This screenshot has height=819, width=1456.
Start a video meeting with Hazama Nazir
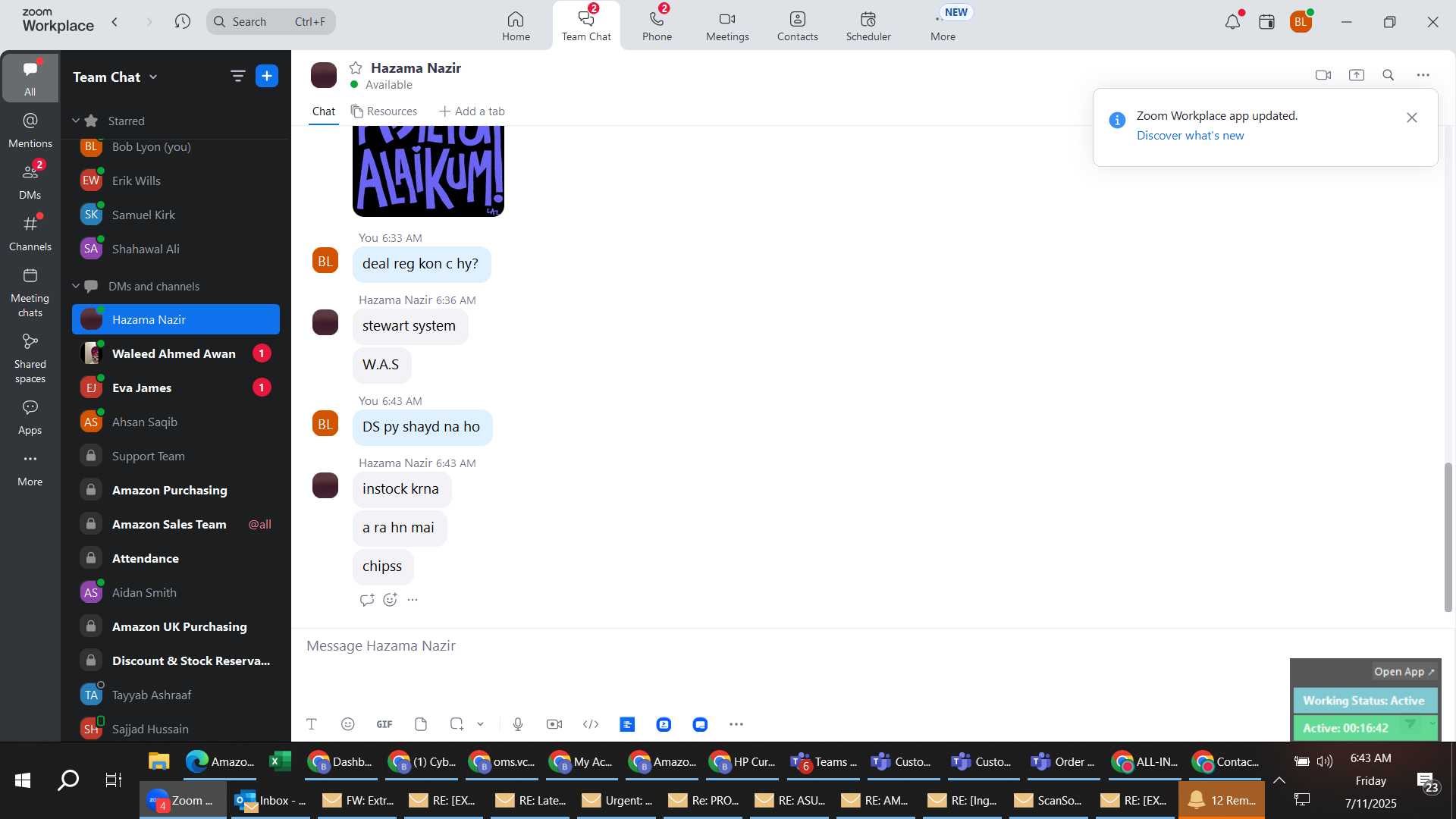(1323, 75)
